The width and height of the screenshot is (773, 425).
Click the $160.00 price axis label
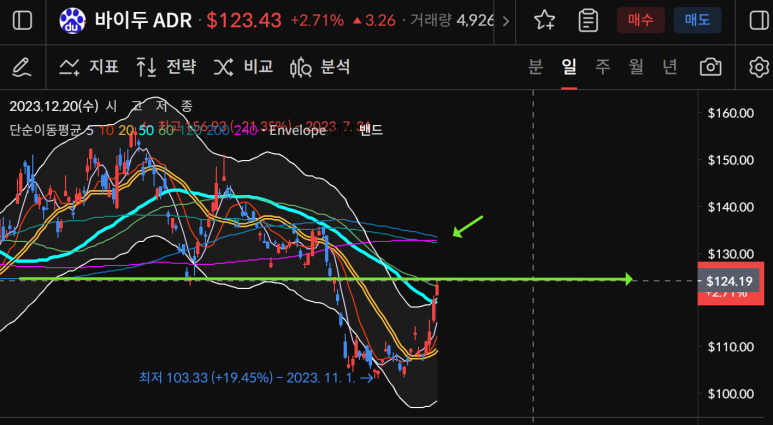[731, 113]
